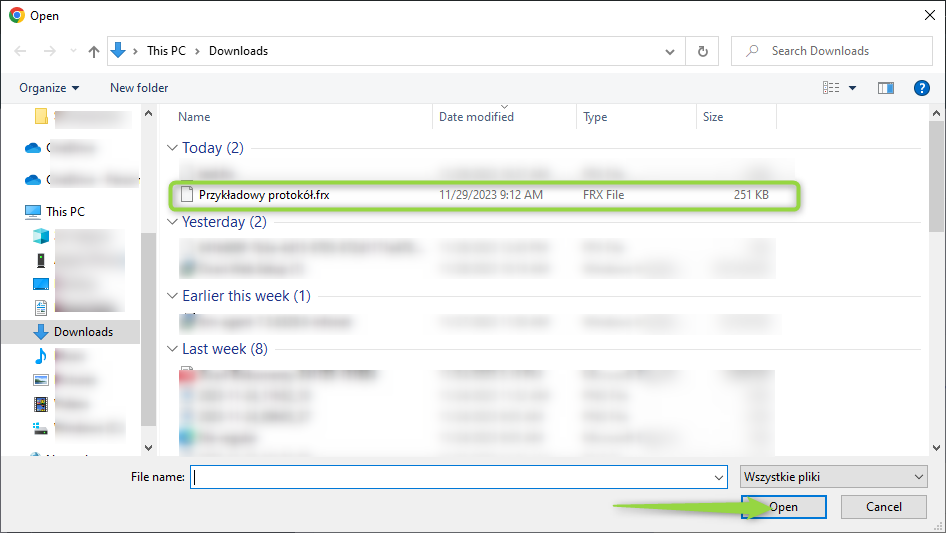Viewport: 946px width, 533px height.
Task: Click the Open button
Action: (x=783, y=507)
